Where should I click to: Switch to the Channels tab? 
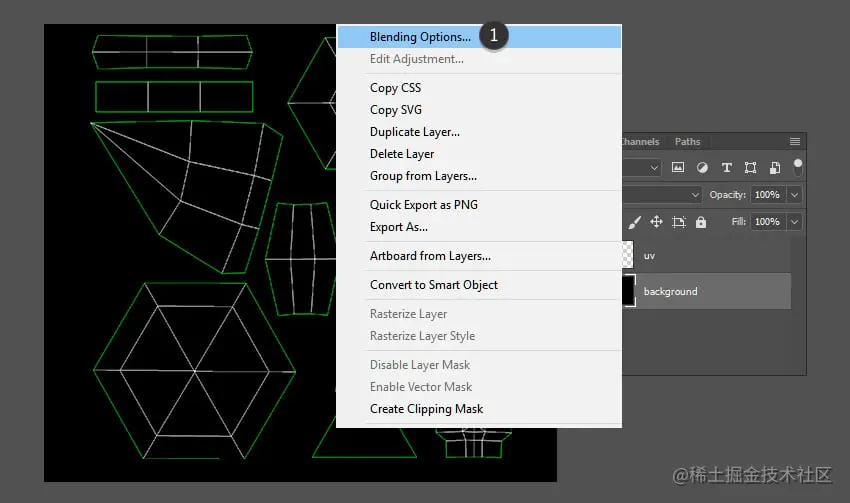tap(641, 141)
